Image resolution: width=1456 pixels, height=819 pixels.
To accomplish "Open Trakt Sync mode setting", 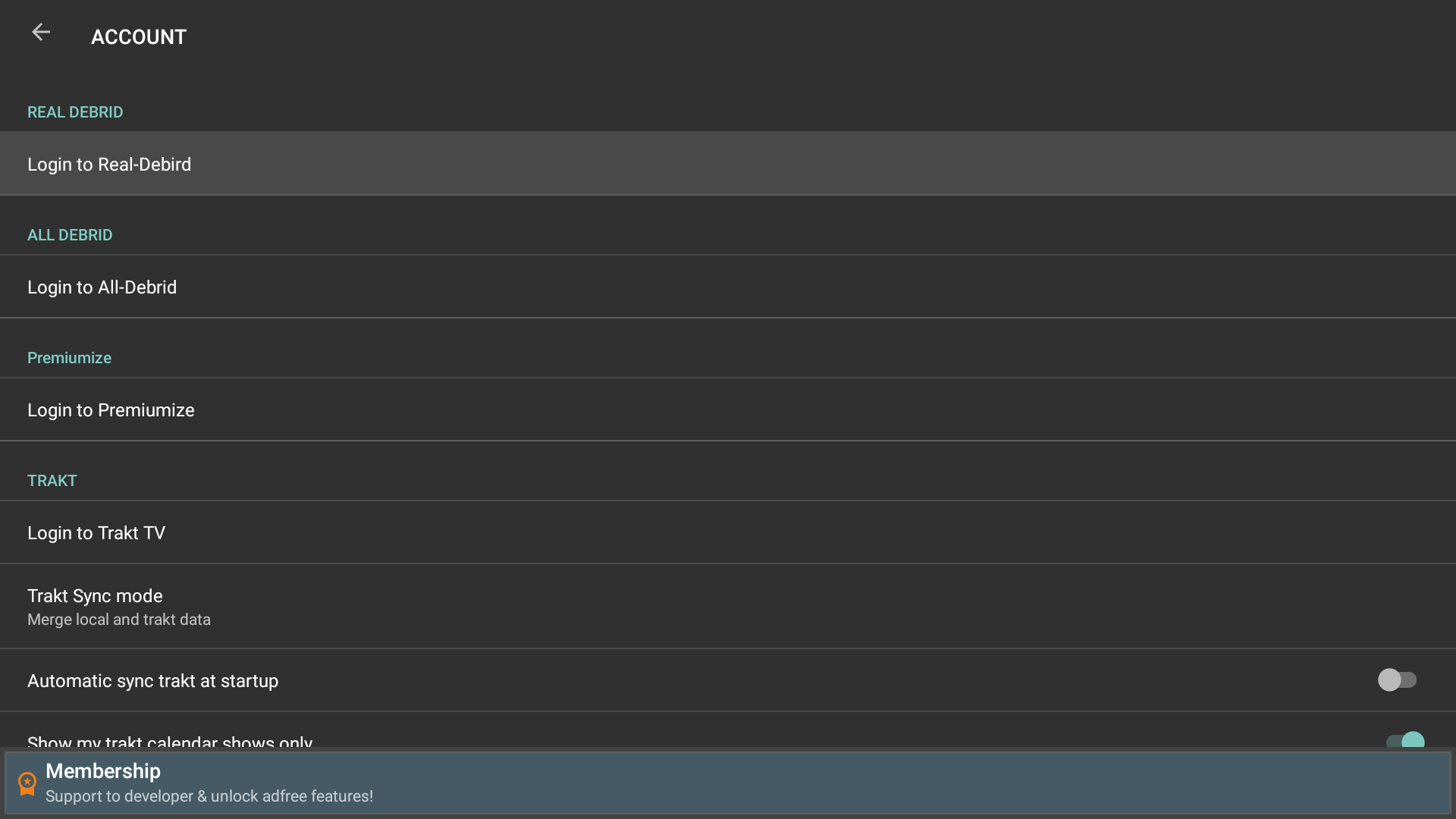I will (x=728, y=607).
